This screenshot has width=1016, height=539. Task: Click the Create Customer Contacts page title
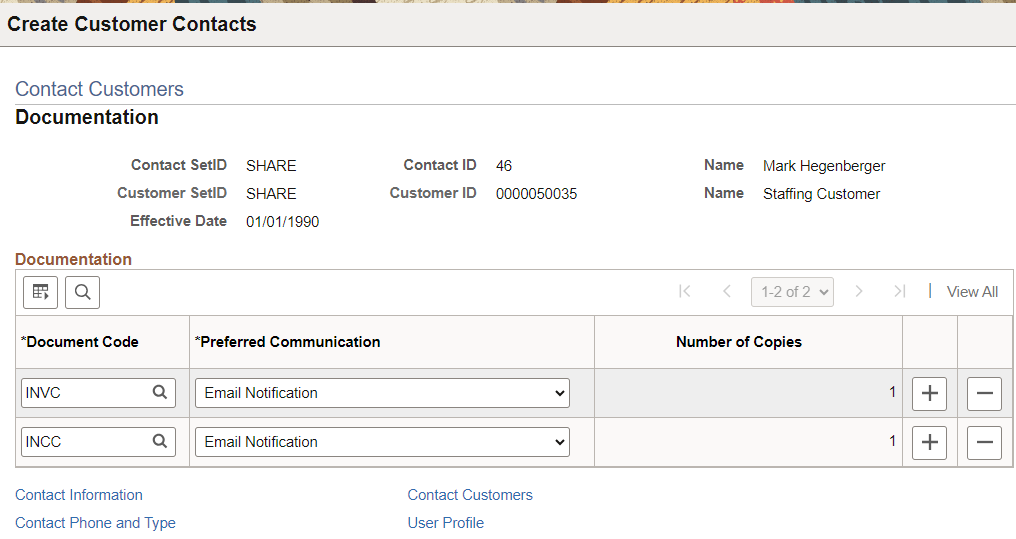pos(132,24)
